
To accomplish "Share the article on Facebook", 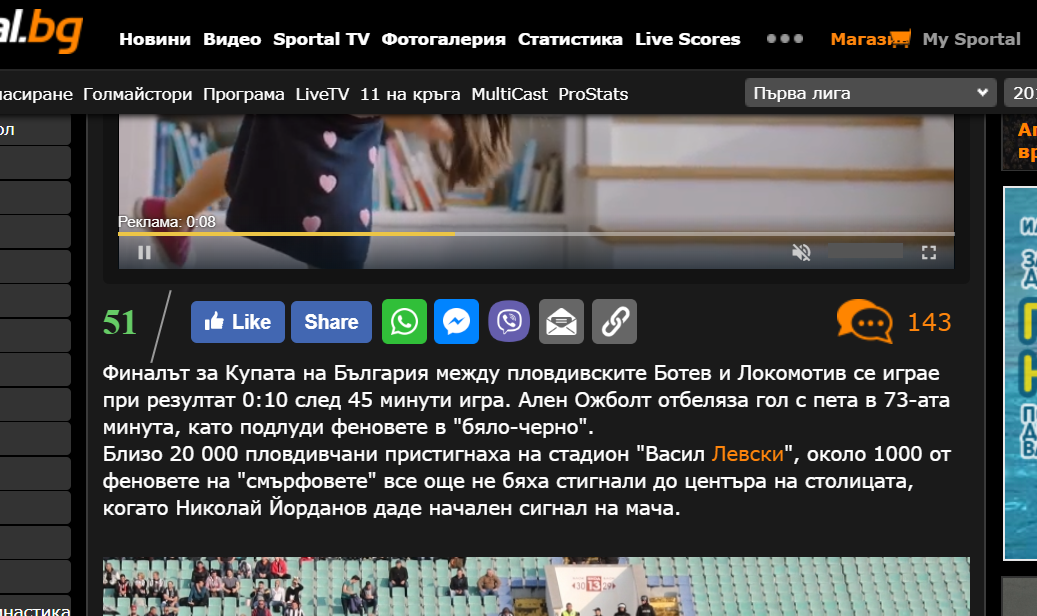I will (331, 322).
